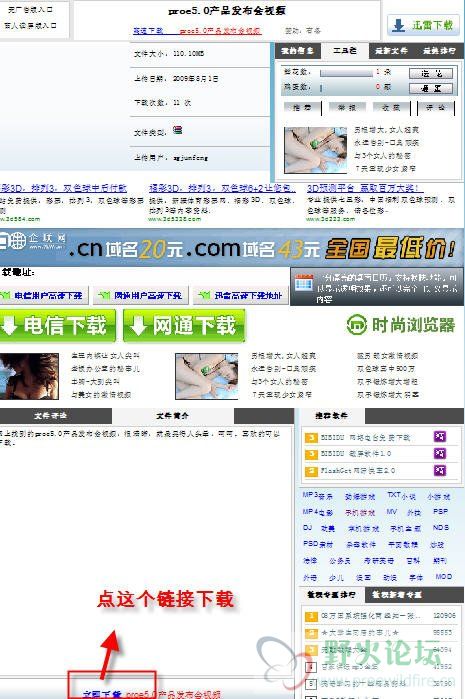Click the 迅雷高速下载地址 link button

tap(241, 296)
